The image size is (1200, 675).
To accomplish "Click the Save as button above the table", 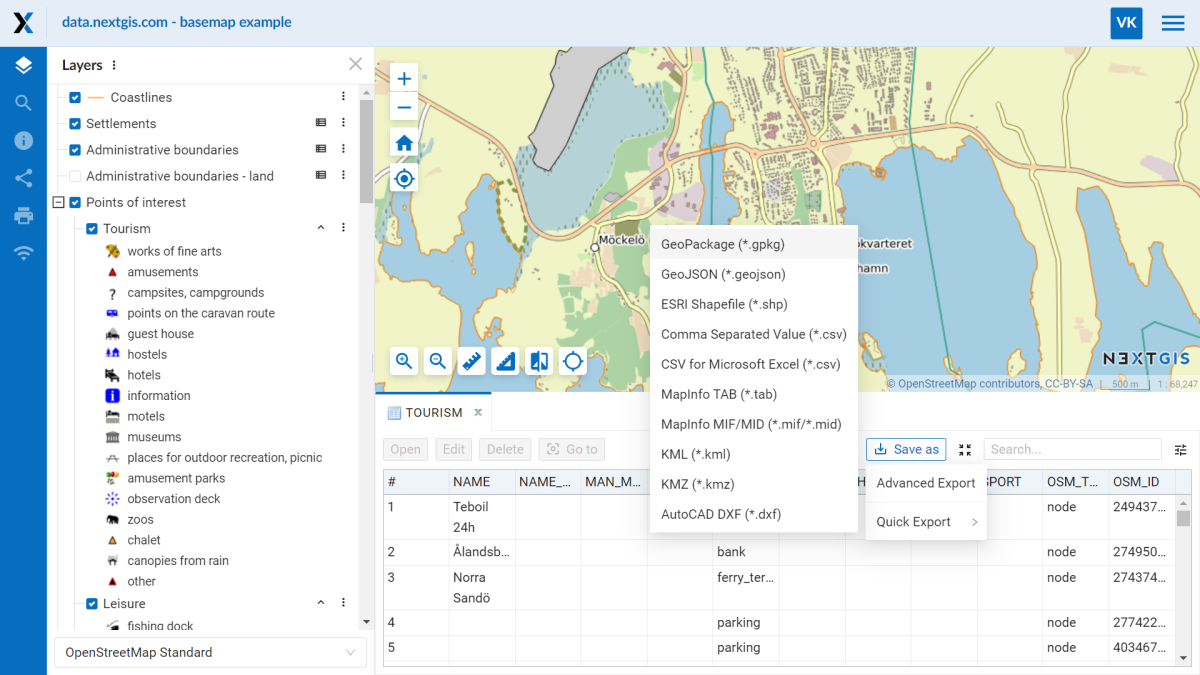I will point(905,449).
